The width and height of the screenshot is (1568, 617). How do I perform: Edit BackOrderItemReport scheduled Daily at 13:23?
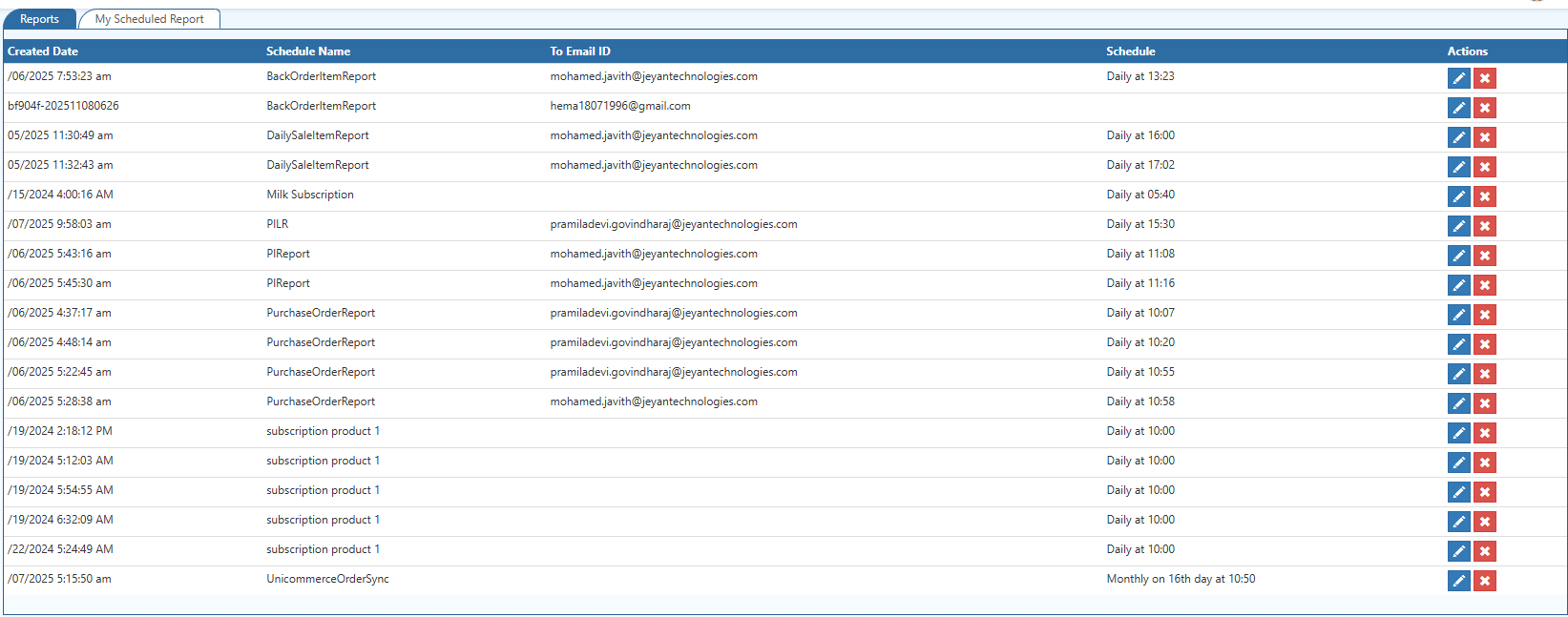(1458, 78)
